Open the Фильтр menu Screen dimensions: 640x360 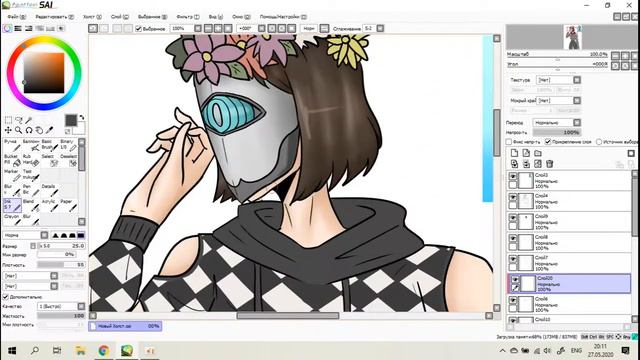188,17
